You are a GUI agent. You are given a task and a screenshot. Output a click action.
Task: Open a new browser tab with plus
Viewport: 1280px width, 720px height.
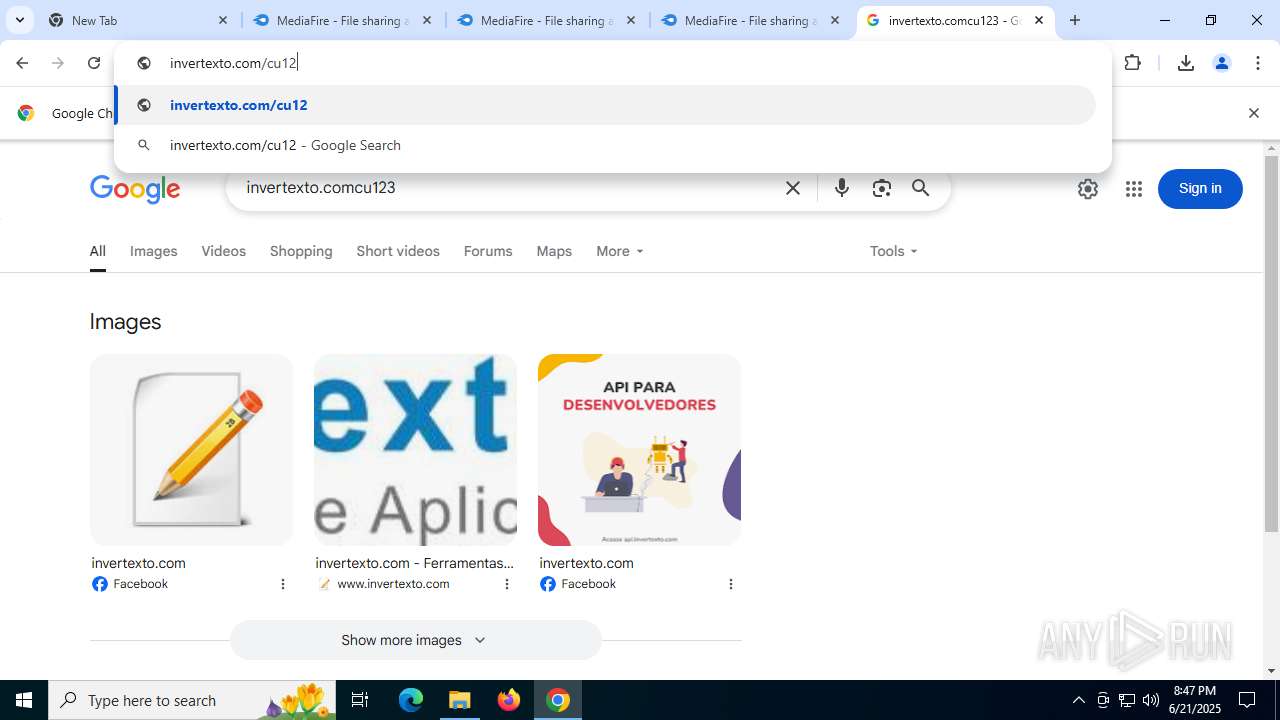click(1075, 20)
